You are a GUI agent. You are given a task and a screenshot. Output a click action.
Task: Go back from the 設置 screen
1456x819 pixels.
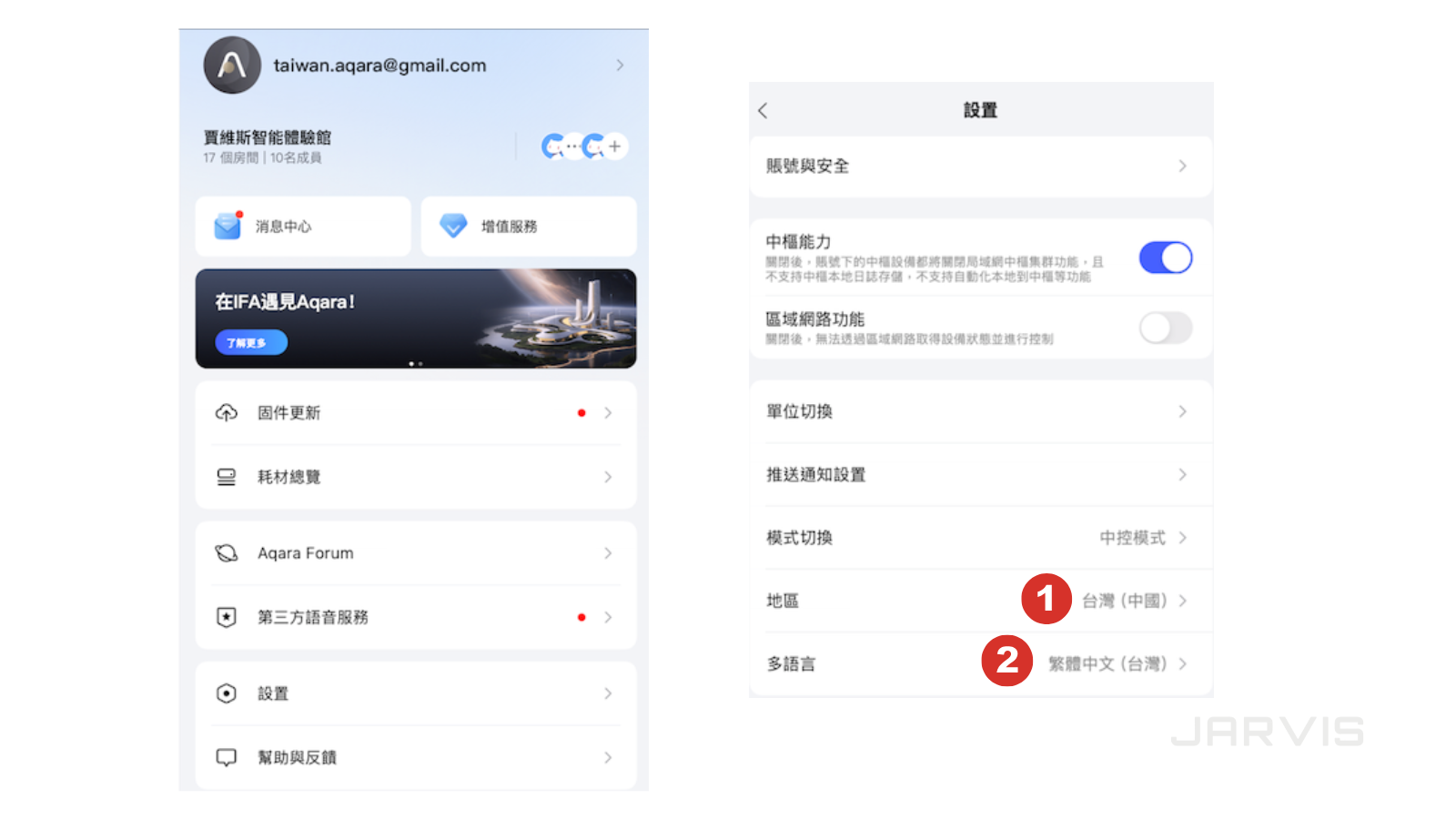point(763,110)
